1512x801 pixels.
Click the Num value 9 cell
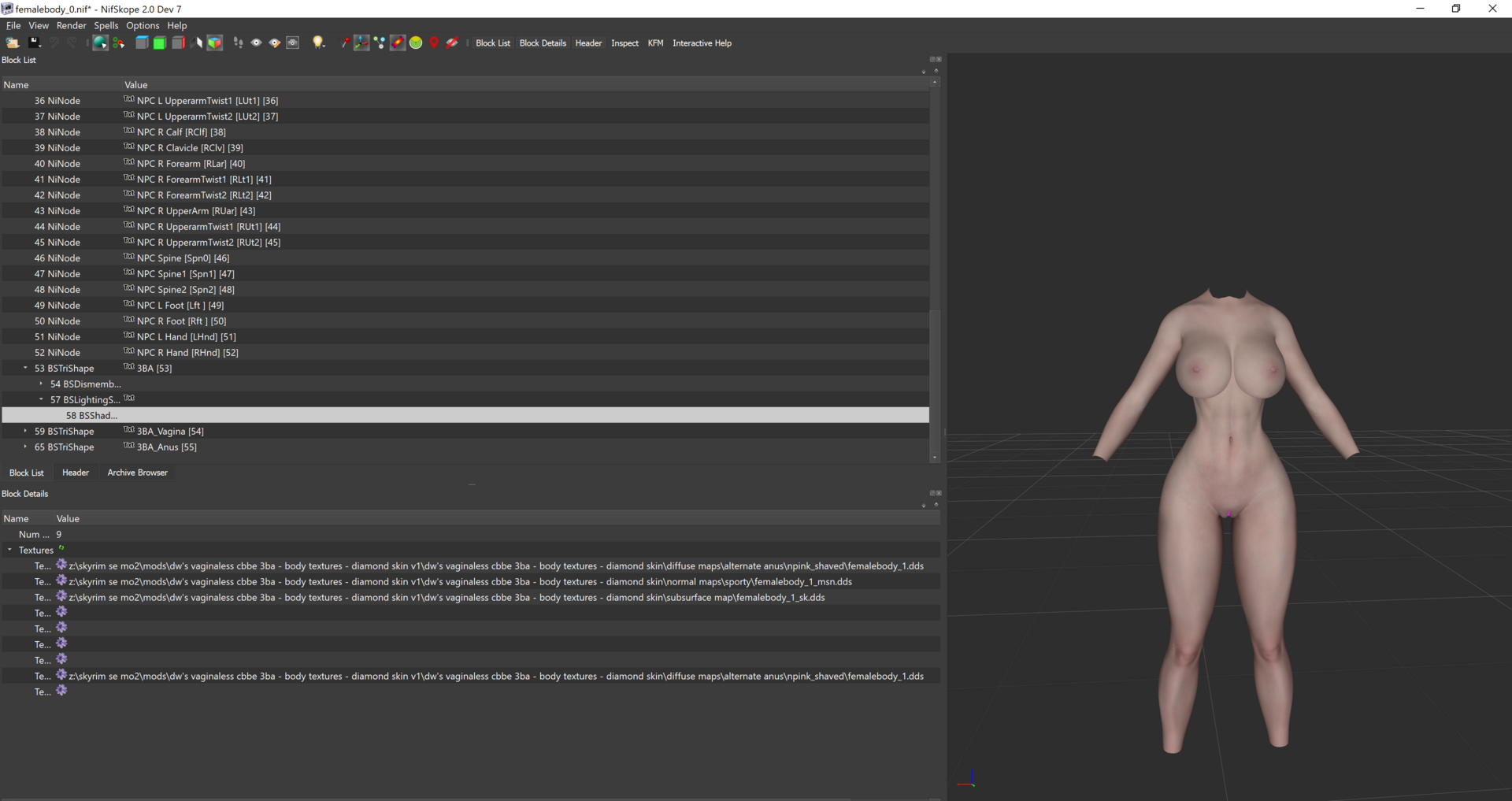click(496, 534)
